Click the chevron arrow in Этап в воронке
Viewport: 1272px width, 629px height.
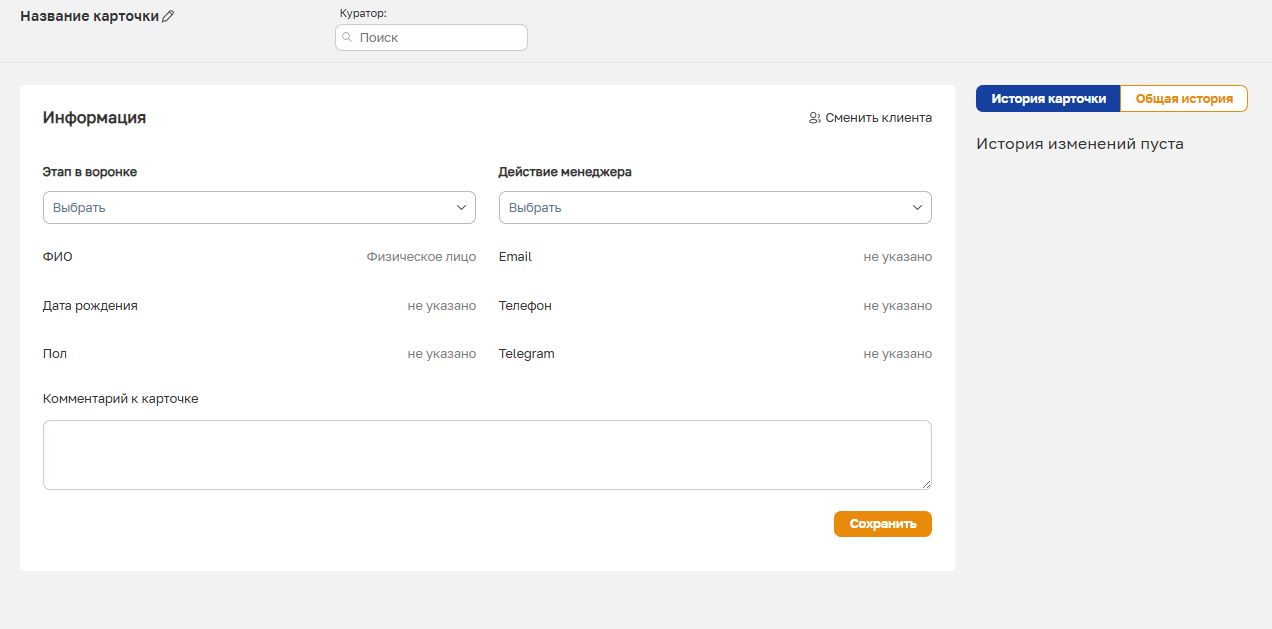[x=462, y=208]
